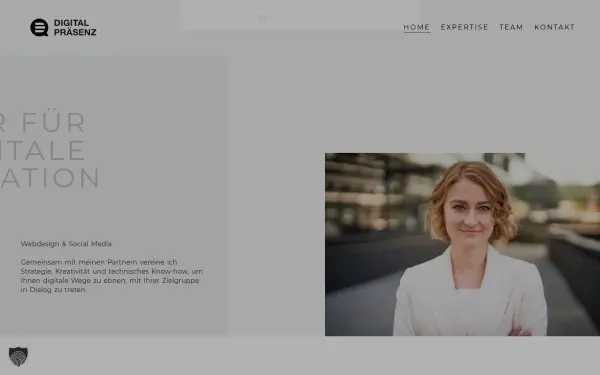Select the 'Webdesign & Social Media' text
Screen dimensions: 600x375
(x=66, y=244)
